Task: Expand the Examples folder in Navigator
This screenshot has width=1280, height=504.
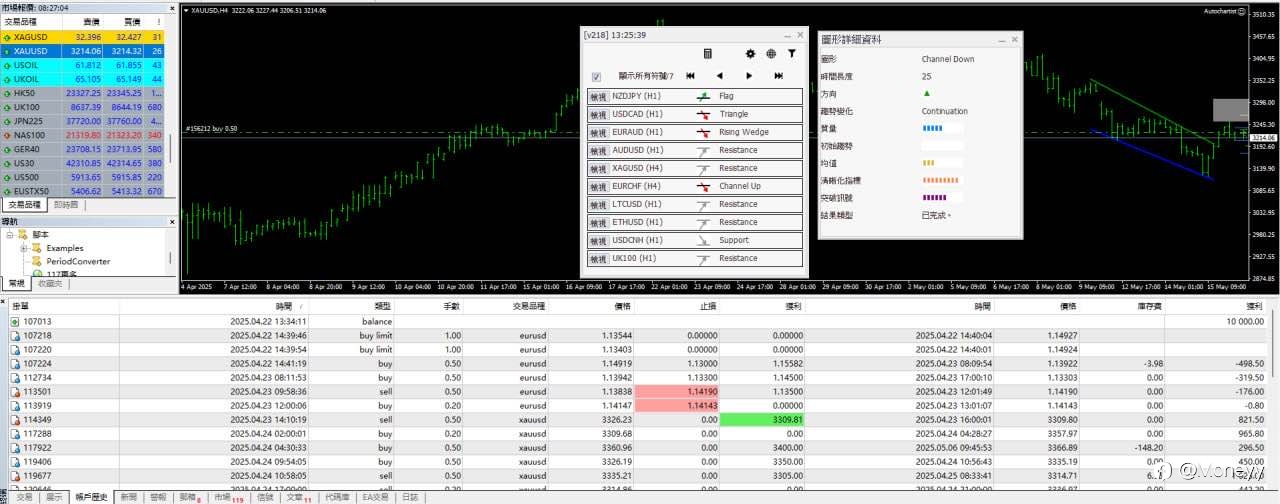Action: pyautogui.click(x=23, y=248)
